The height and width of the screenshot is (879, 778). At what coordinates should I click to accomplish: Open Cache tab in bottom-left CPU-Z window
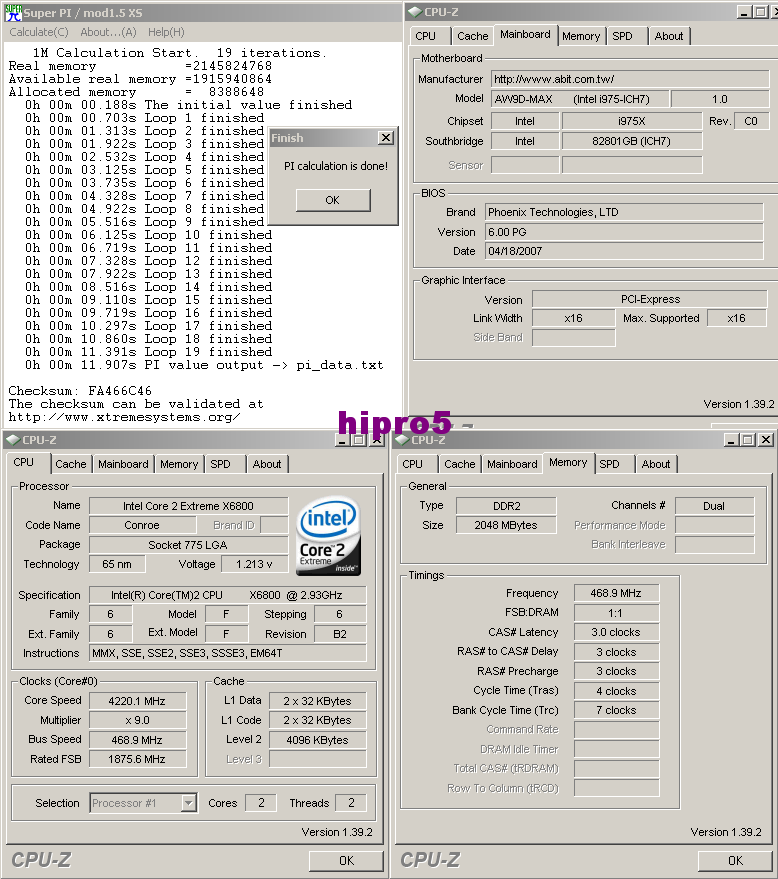(x=71, y=464)
